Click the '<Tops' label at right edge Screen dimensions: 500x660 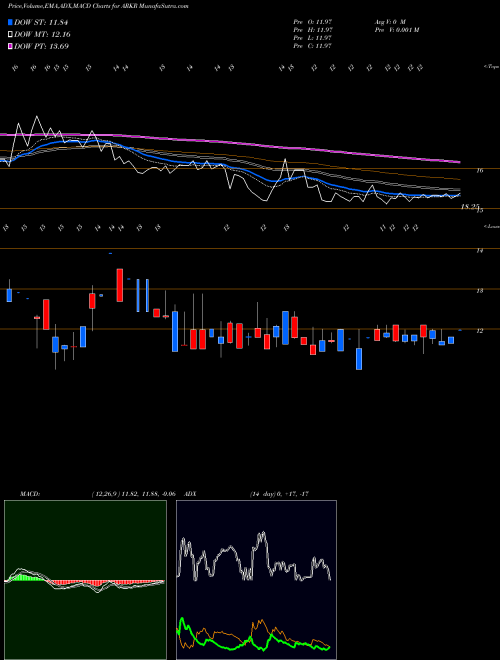(491, 67)
